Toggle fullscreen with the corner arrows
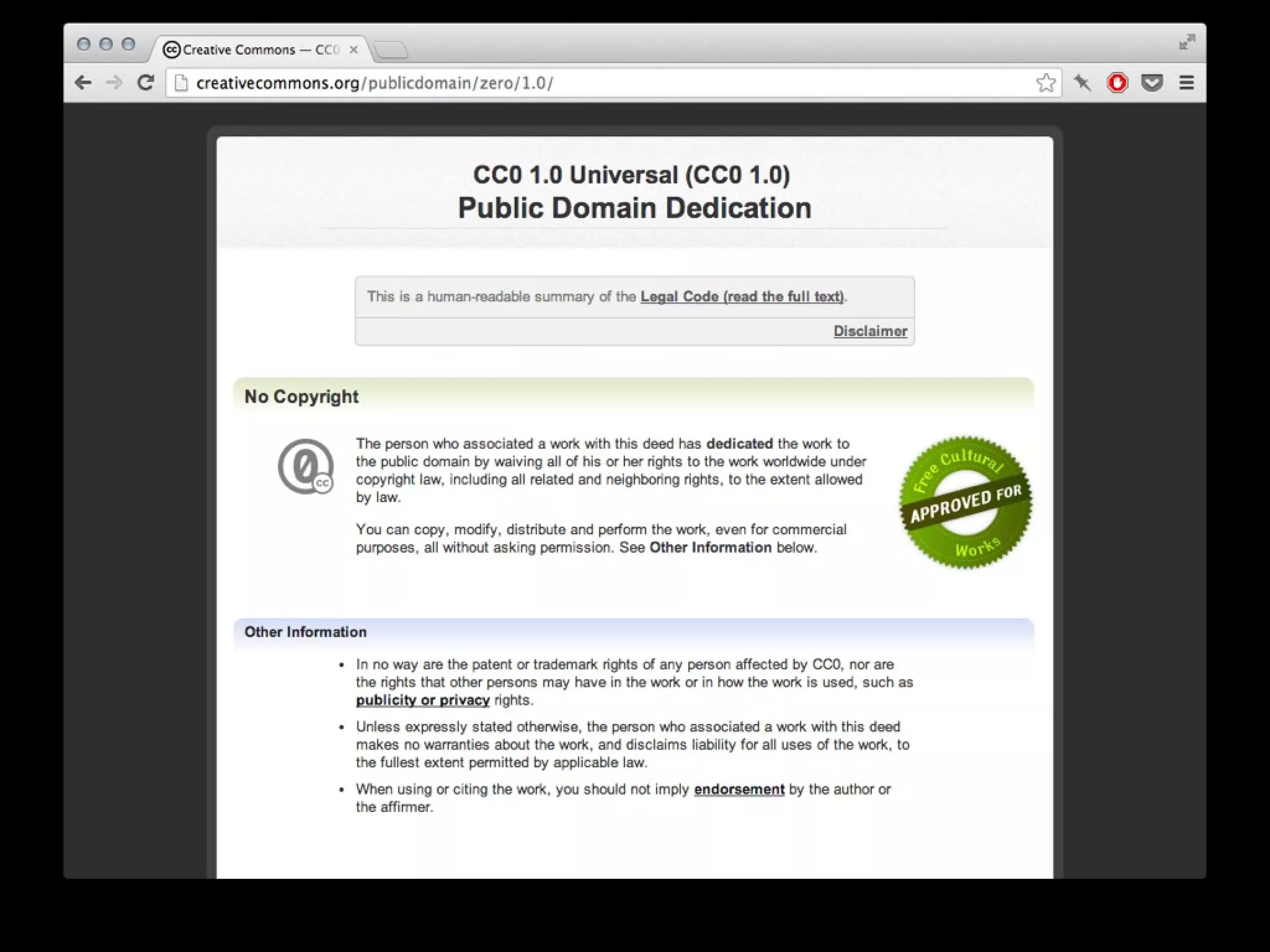Screen dimensions: 1270x952 1187,42
